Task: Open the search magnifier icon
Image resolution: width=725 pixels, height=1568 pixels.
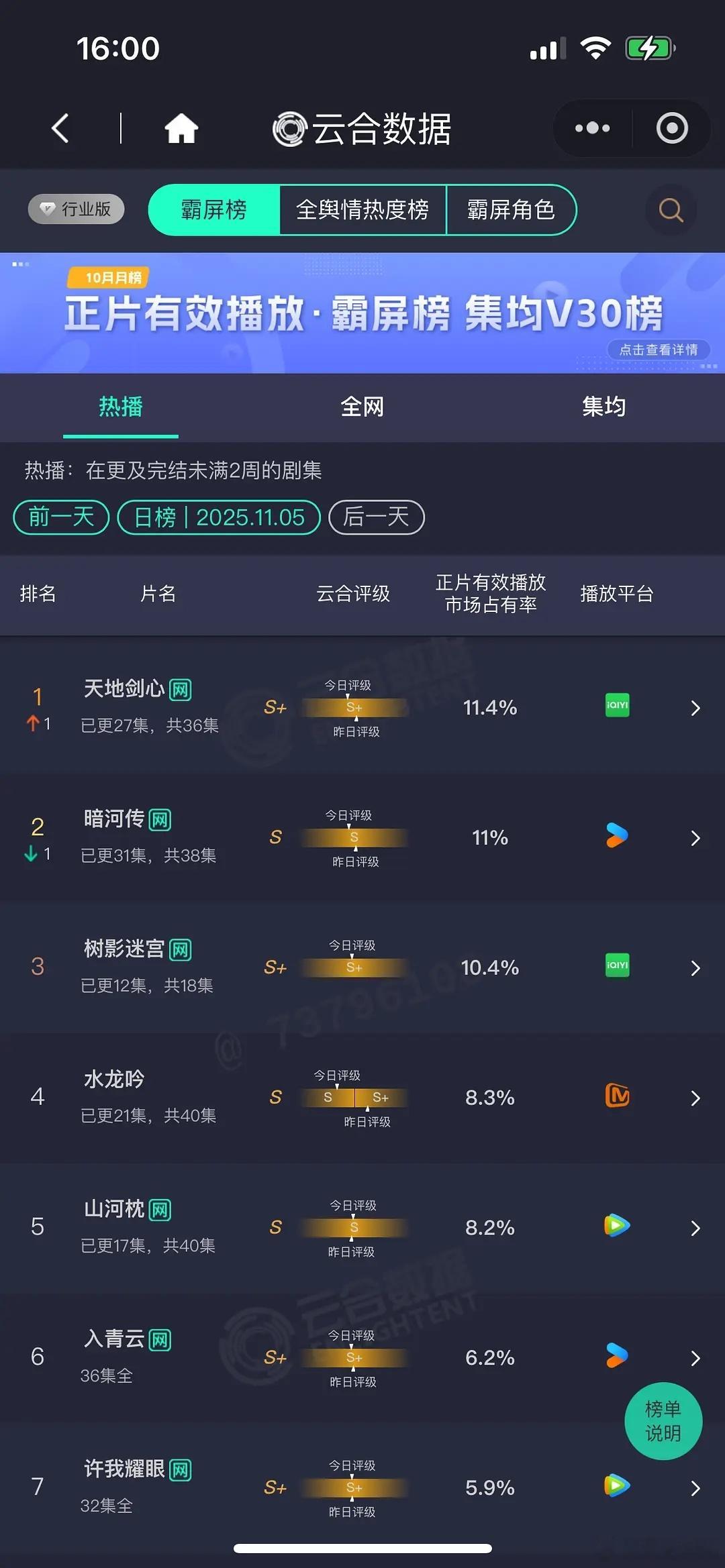Action: pyautogui.click(x=669, y=210)
